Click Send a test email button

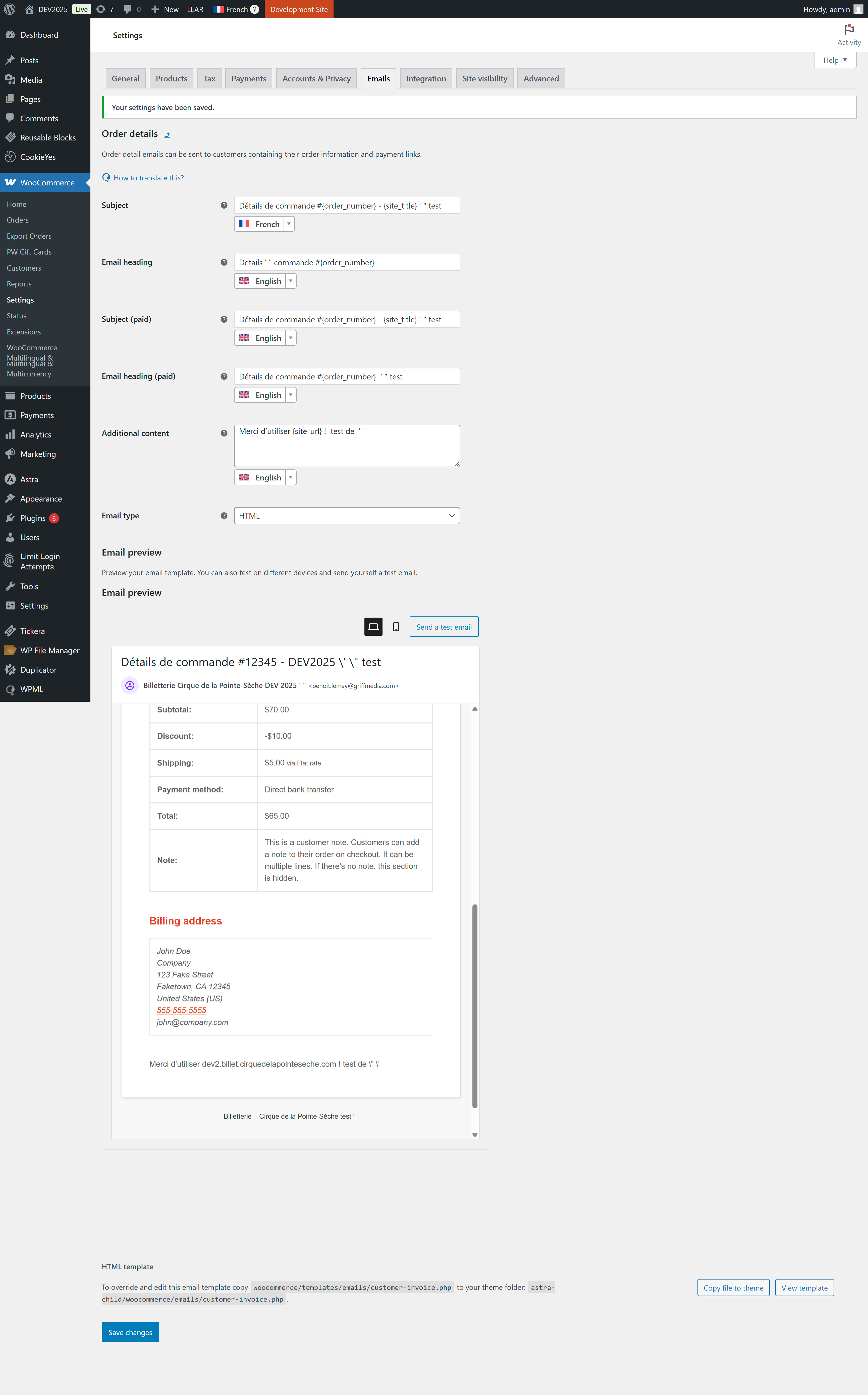(444, 627)
